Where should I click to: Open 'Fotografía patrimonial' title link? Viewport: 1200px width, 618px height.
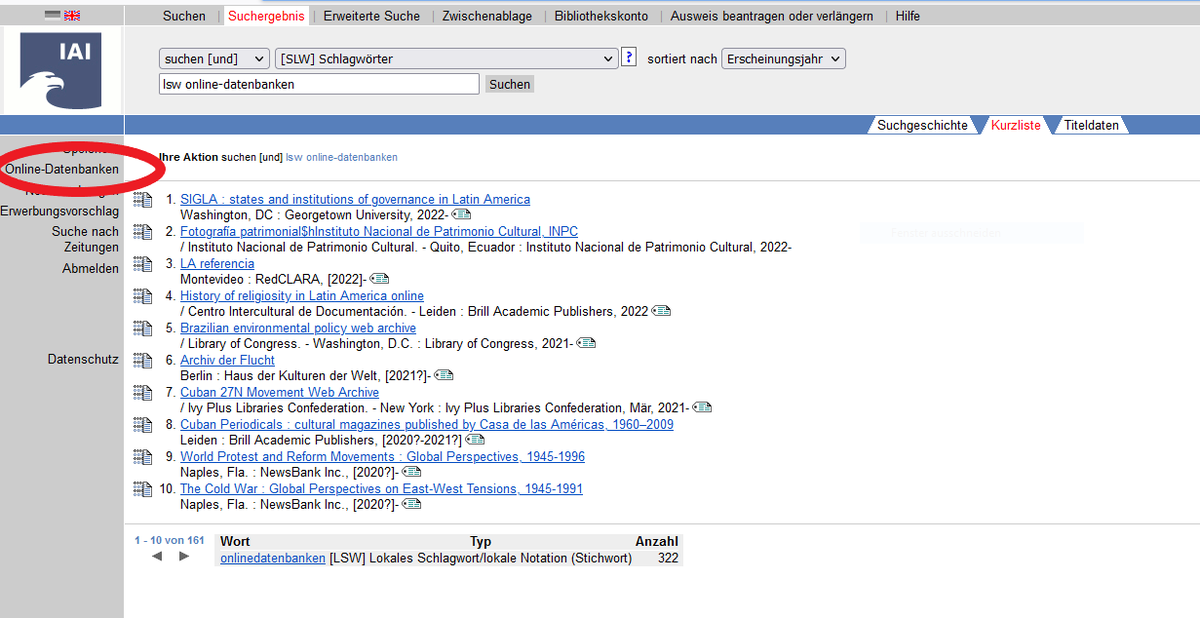(x=379, y=231)
